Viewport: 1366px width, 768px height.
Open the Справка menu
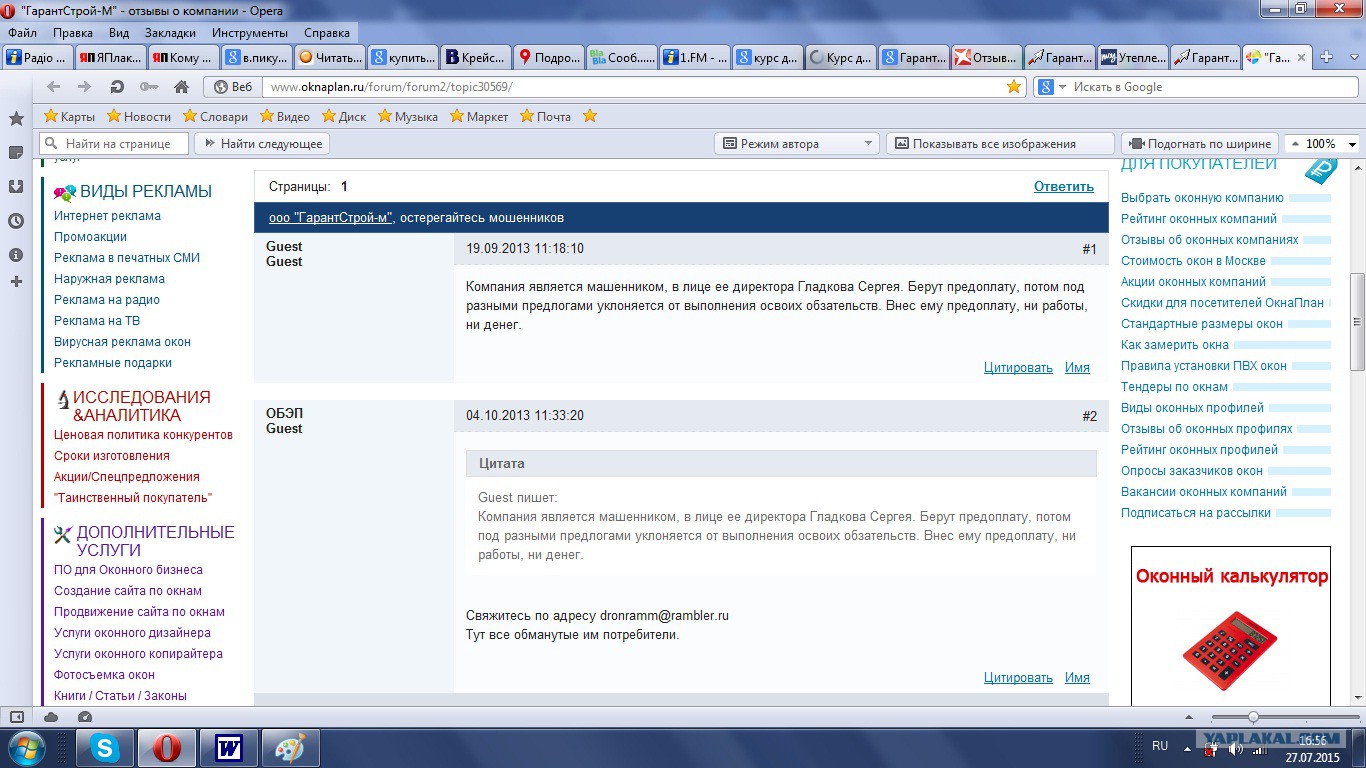tap(326, 33)
